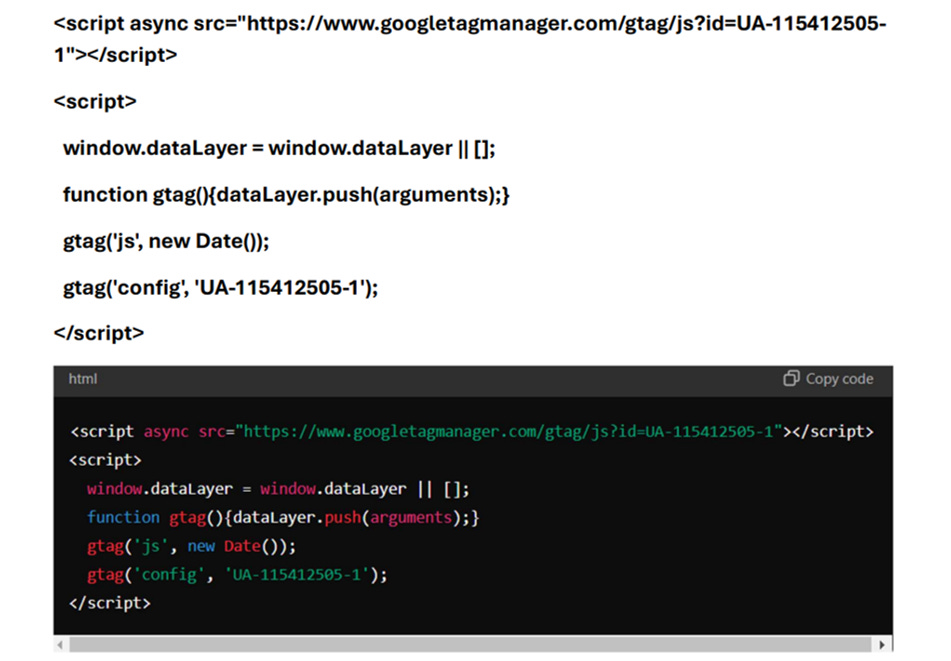Click the standalone <script> tag in code block
This screenshot has width=951, height=661.
point(106,460)
